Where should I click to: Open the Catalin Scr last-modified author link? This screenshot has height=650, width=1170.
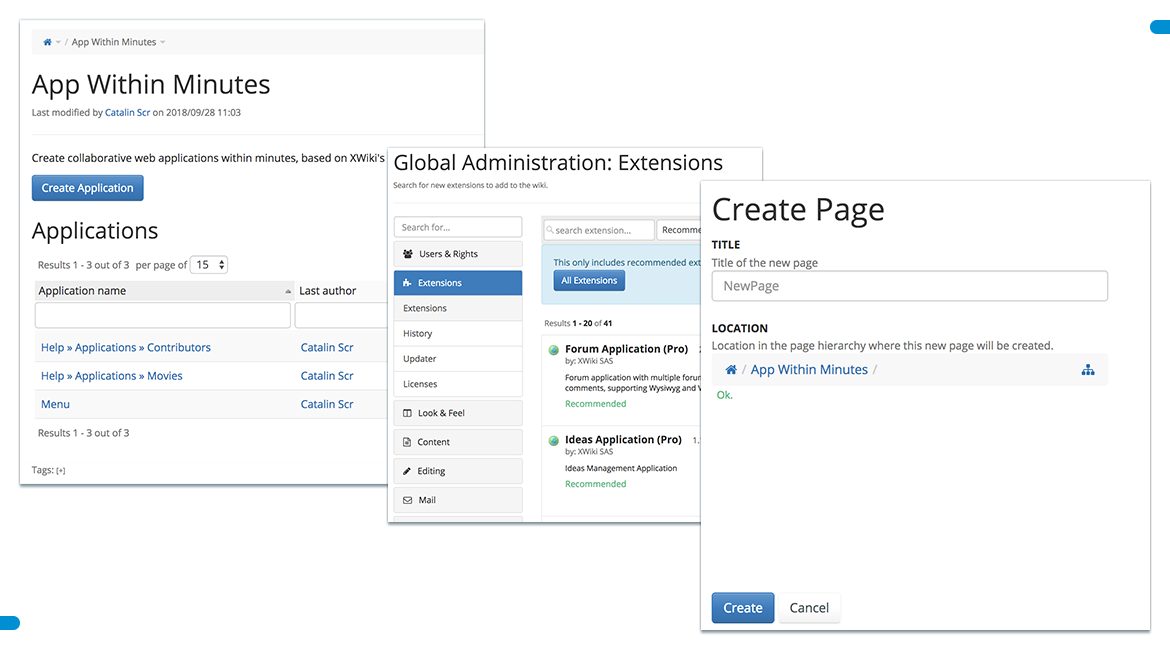(127, 113)
